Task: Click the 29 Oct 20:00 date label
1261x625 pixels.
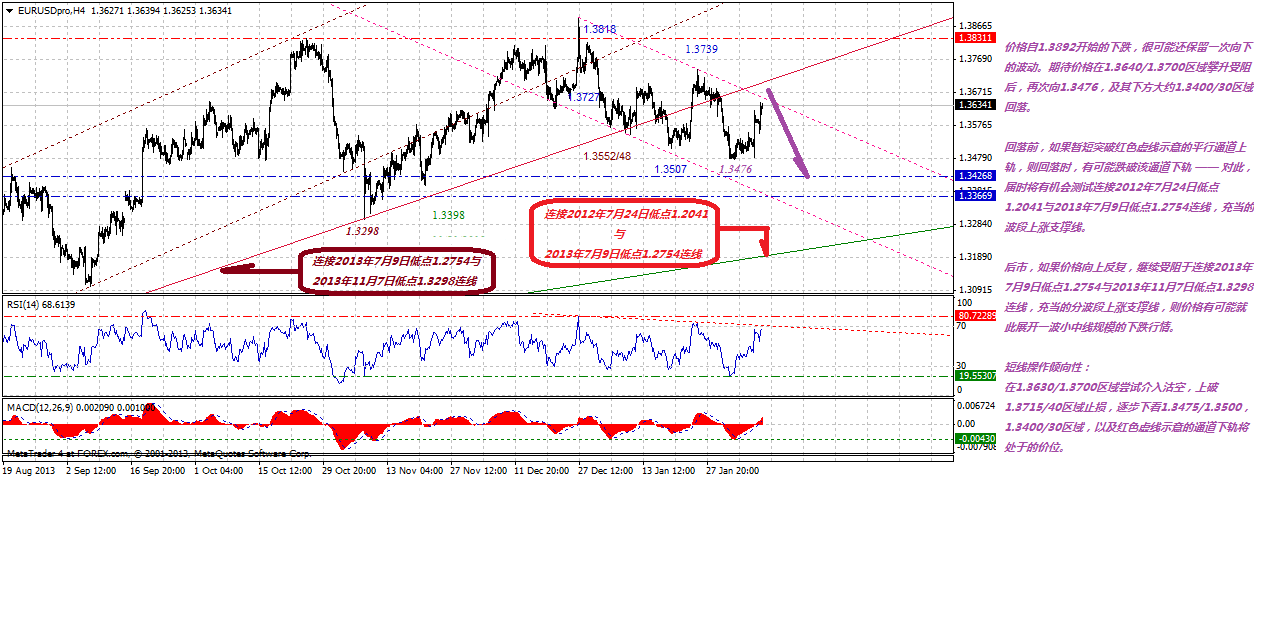Action: (348, 469)
